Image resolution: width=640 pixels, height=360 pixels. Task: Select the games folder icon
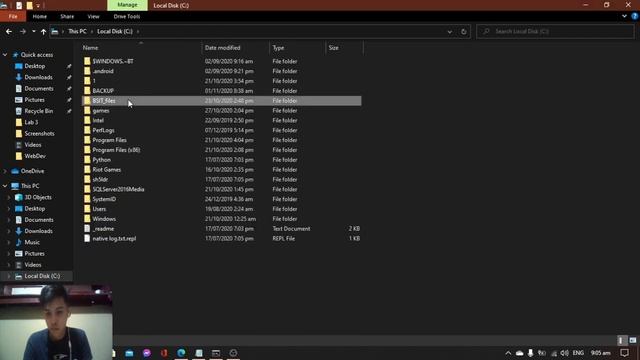click(87, 111)
